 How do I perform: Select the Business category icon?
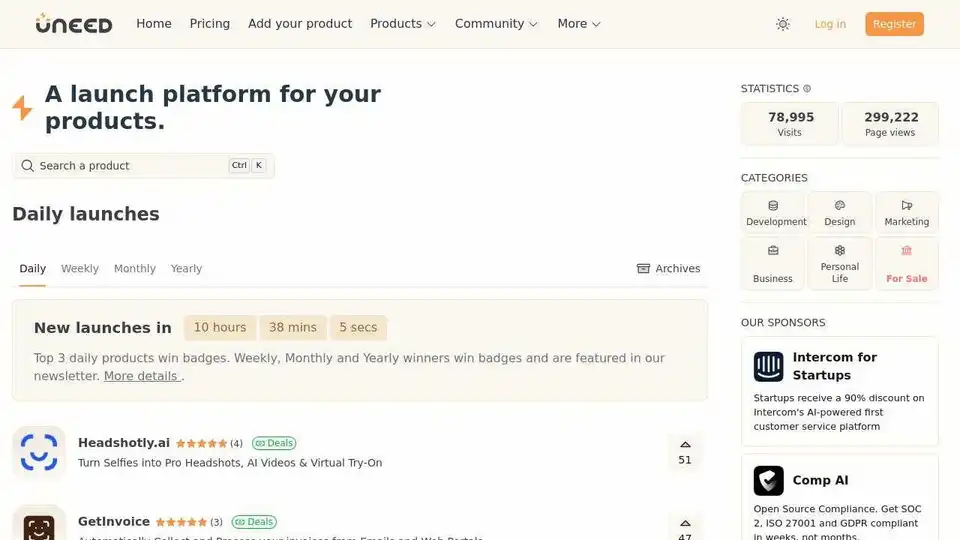773,250
